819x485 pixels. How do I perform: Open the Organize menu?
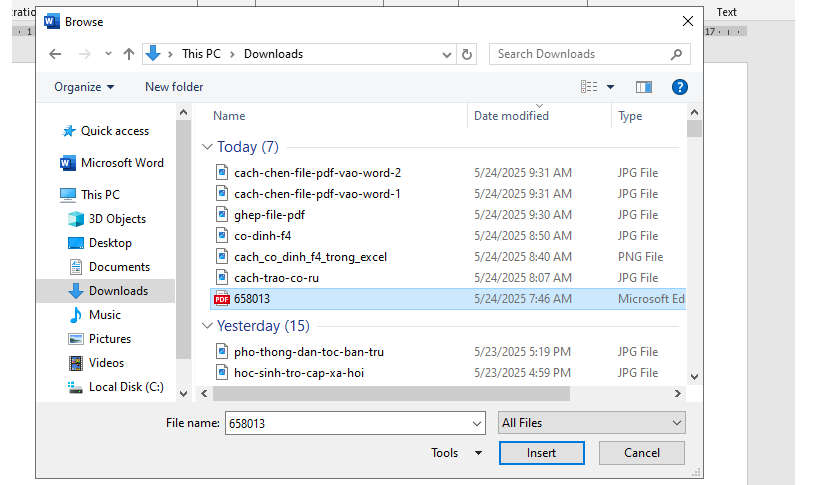tap(84, 87)
